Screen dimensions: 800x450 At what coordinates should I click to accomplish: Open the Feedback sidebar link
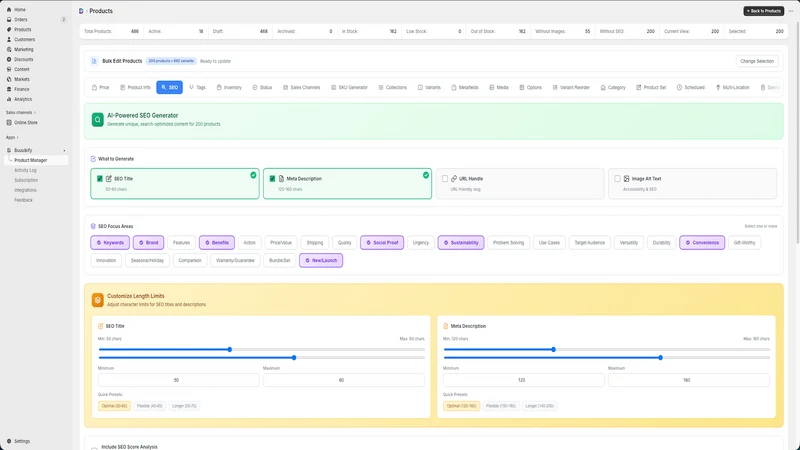tap(23, 200)
